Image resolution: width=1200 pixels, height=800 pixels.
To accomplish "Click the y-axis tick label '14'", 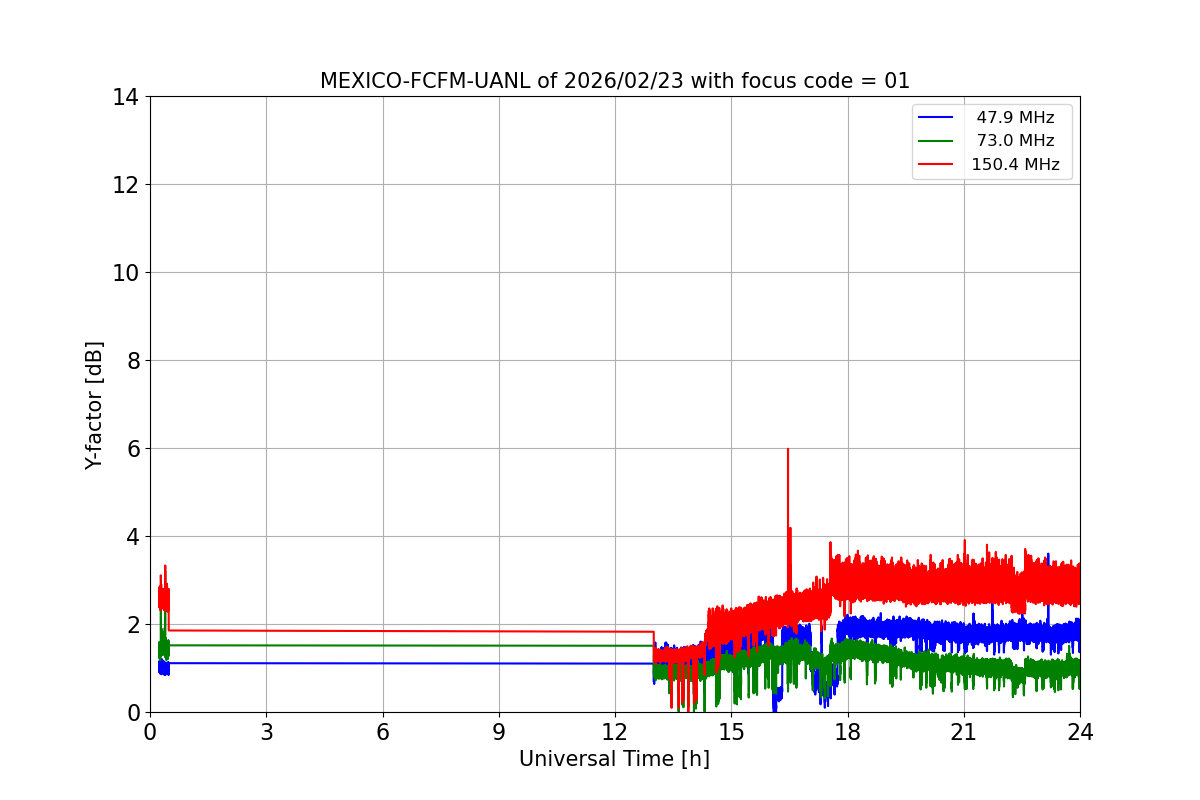I will click(126, 97).
